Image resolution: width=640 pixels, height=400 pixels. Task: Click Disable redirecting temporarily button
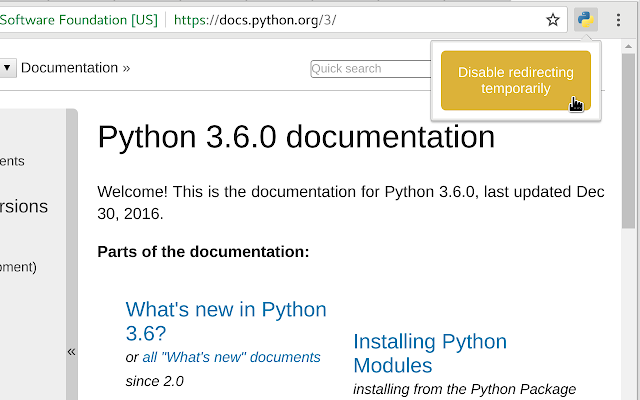tap(516, 80)
